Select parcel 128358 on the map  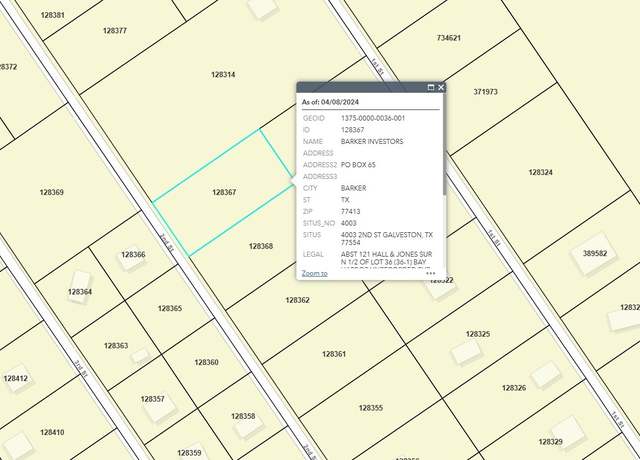click(x=243, y=416)
